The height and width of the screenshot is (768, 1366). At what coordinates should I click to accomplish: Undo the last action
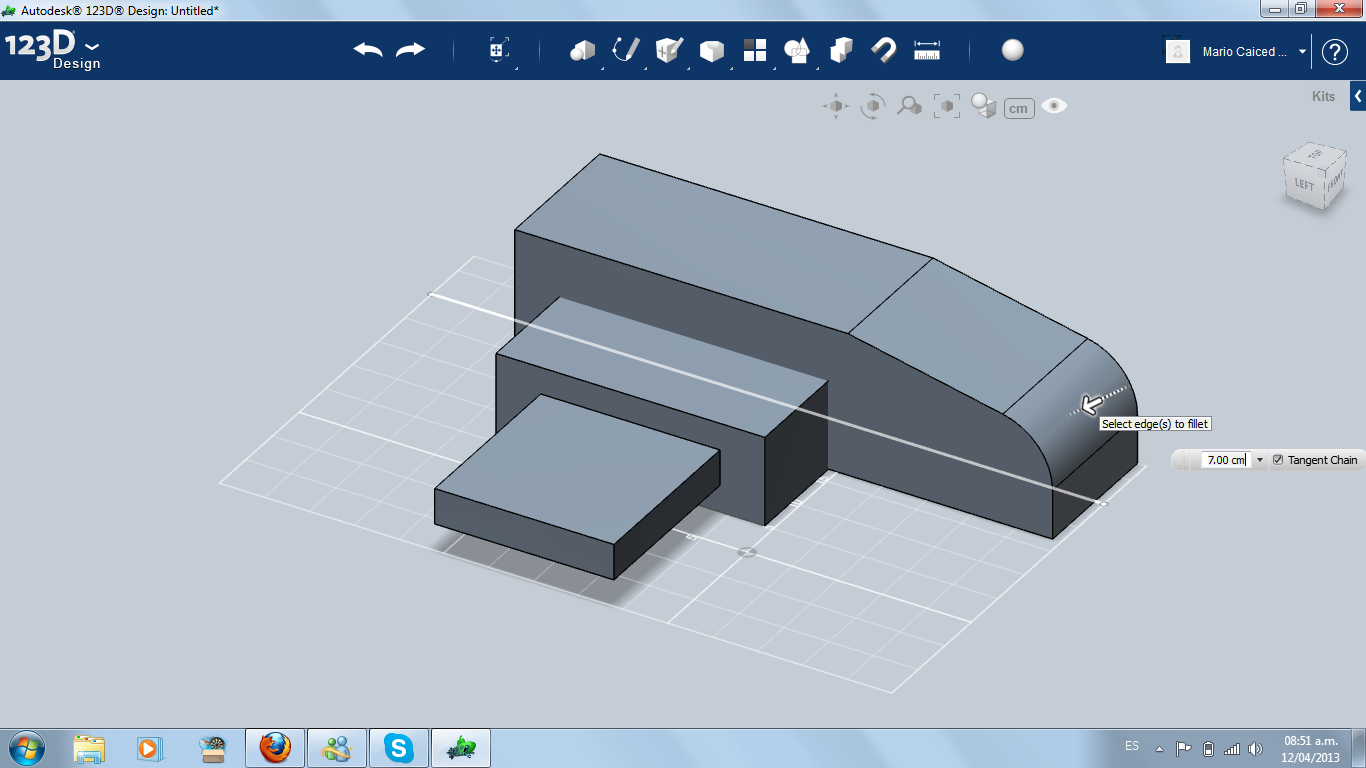(368, 50)
